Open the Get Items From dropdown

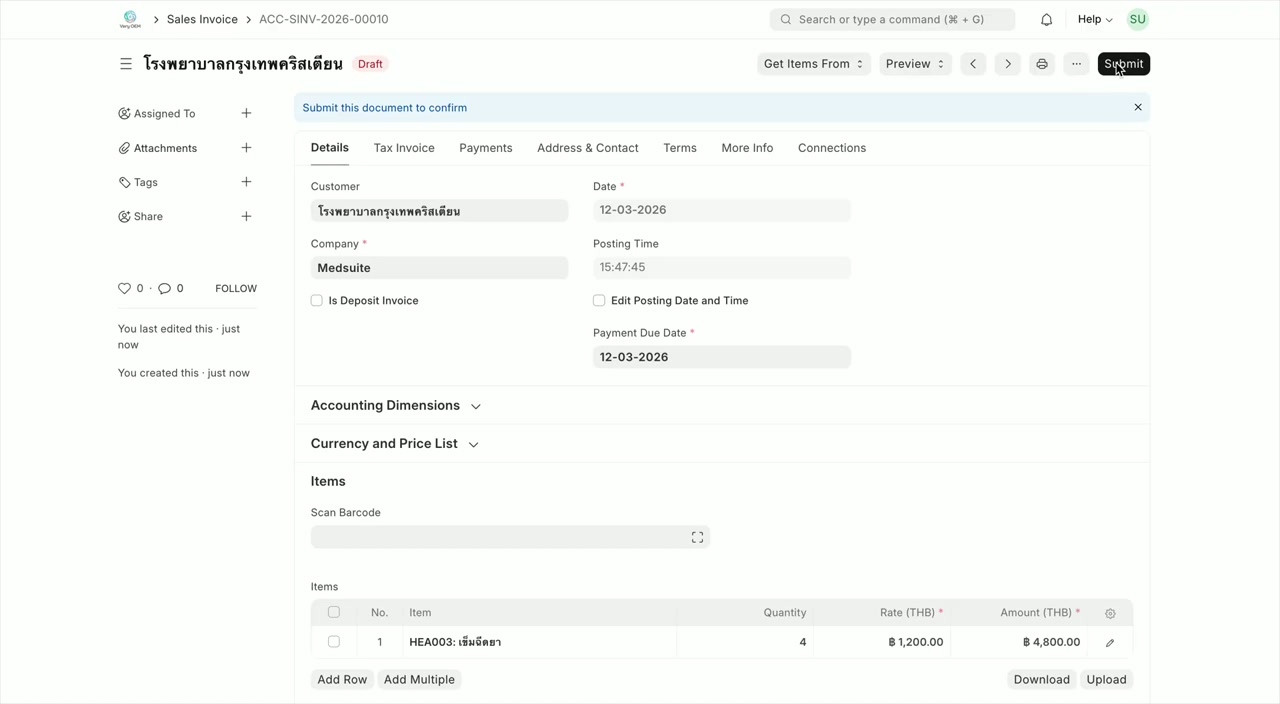point(813,63)
